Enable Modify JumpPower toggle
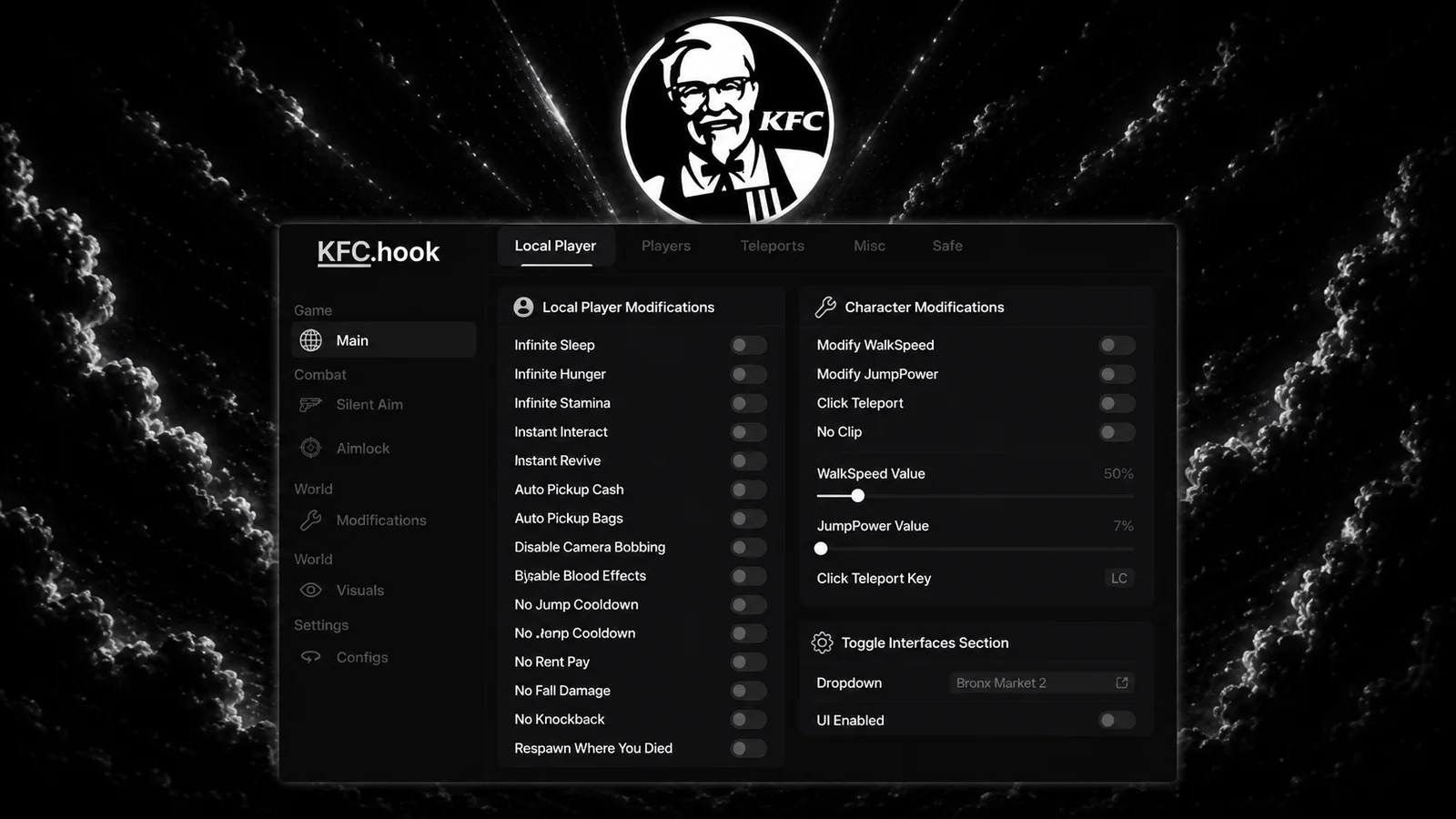This screenshot has width=1456, height=819. (x=1117, y=374)
